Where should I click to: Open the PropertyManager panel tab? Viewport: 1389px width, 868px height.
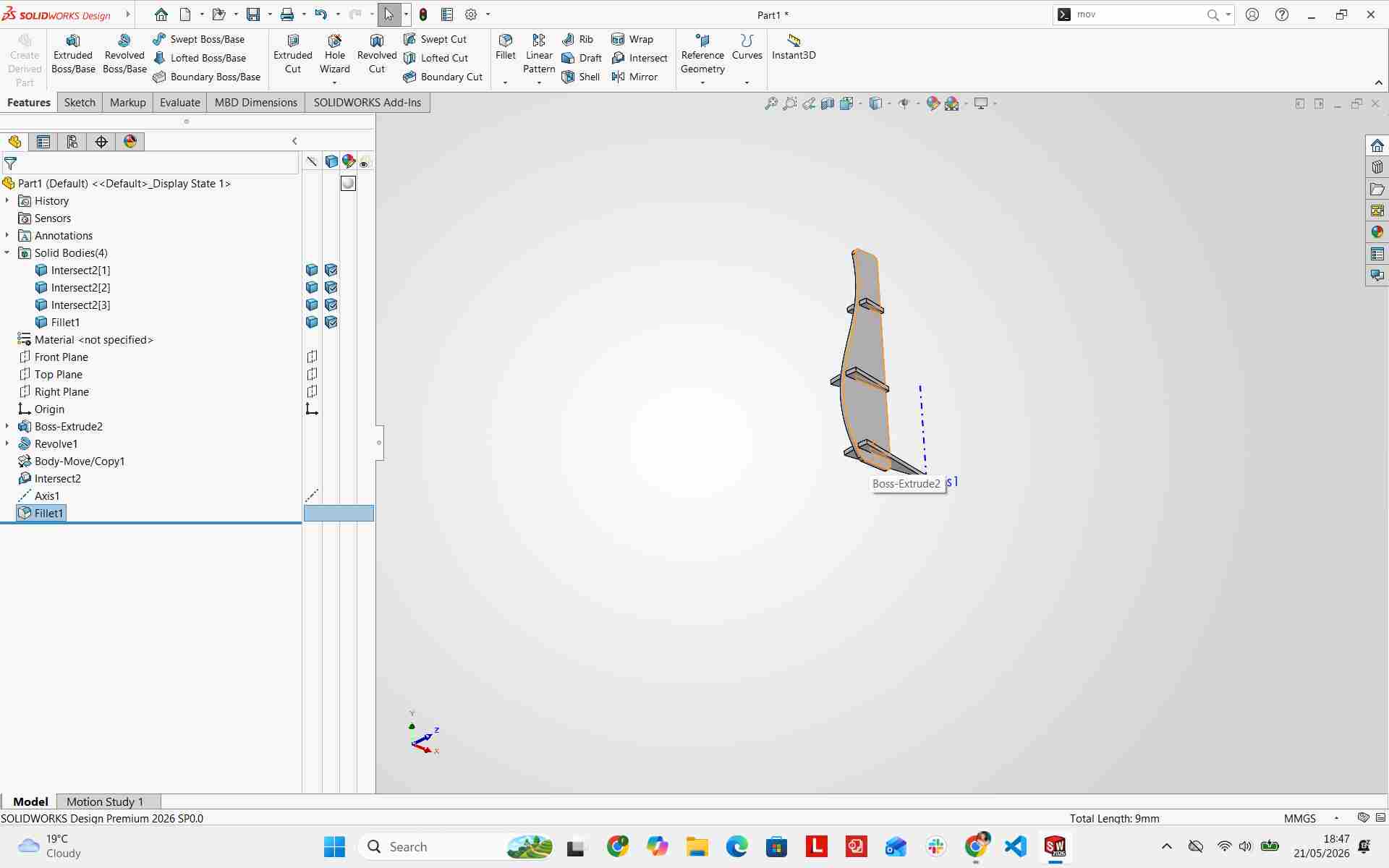pos(43,142)
